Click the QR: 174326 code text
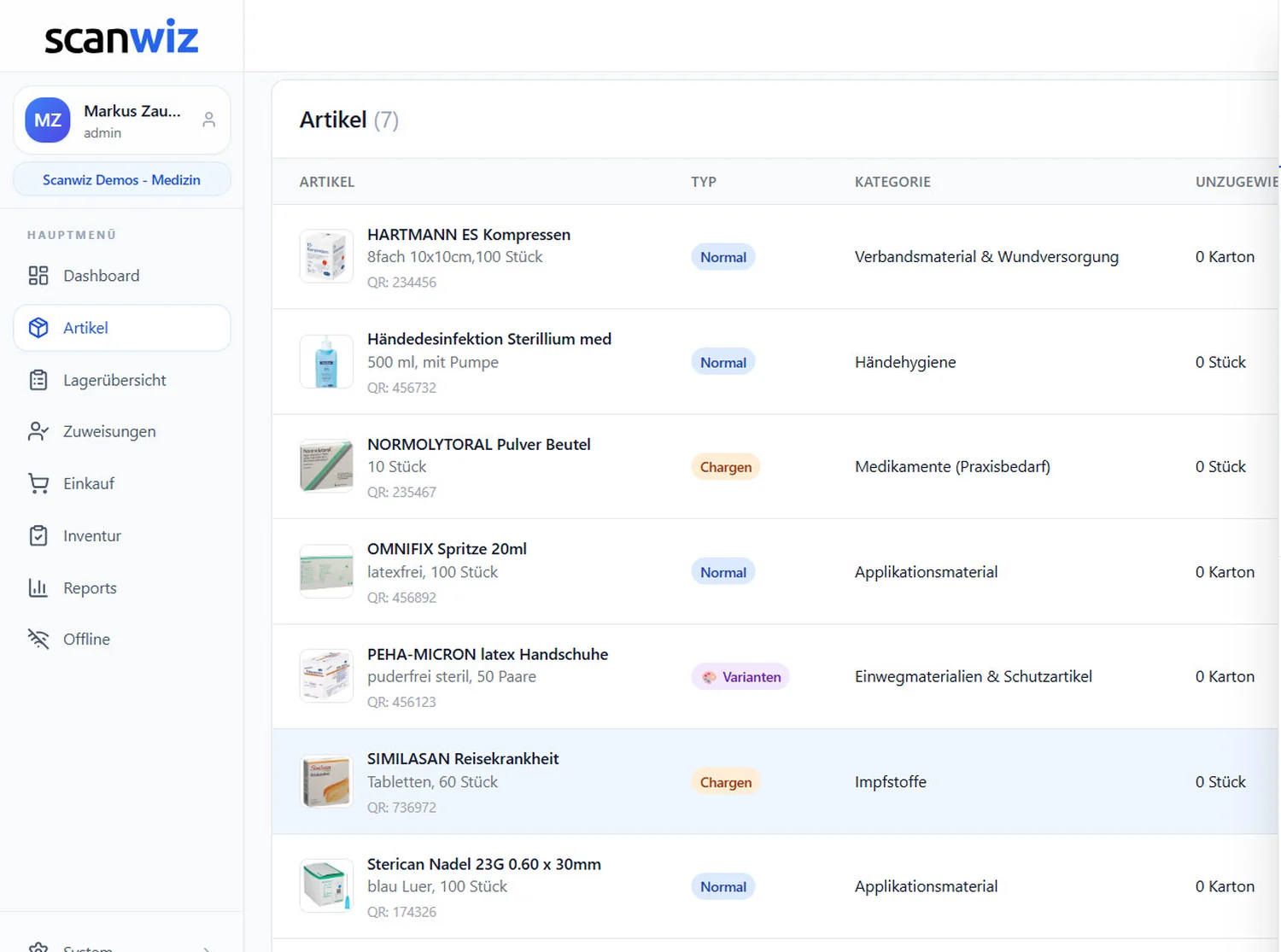 [x=401, y=912]
